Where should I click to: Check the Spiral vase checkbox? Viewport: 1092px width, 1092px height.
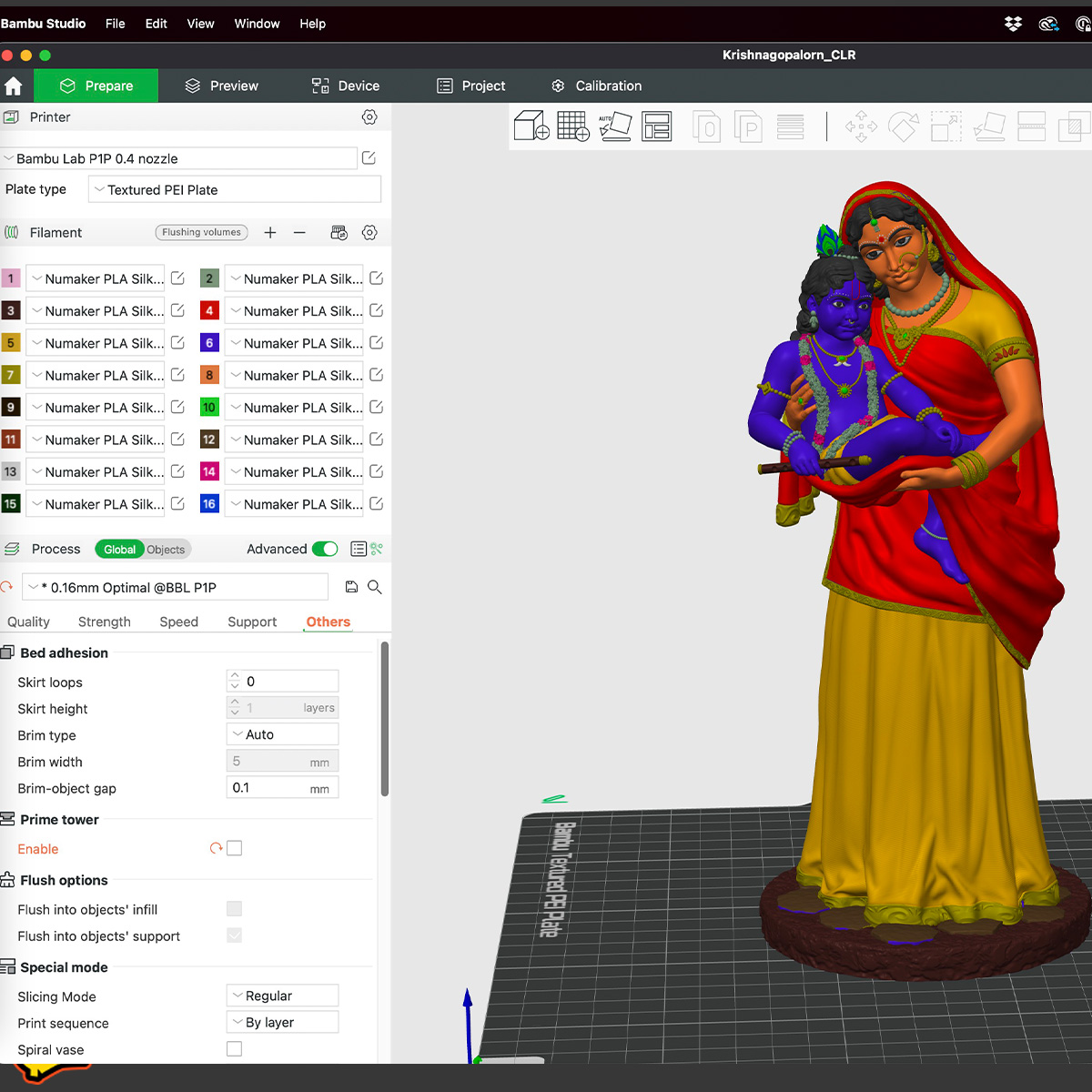point(235,1049)
